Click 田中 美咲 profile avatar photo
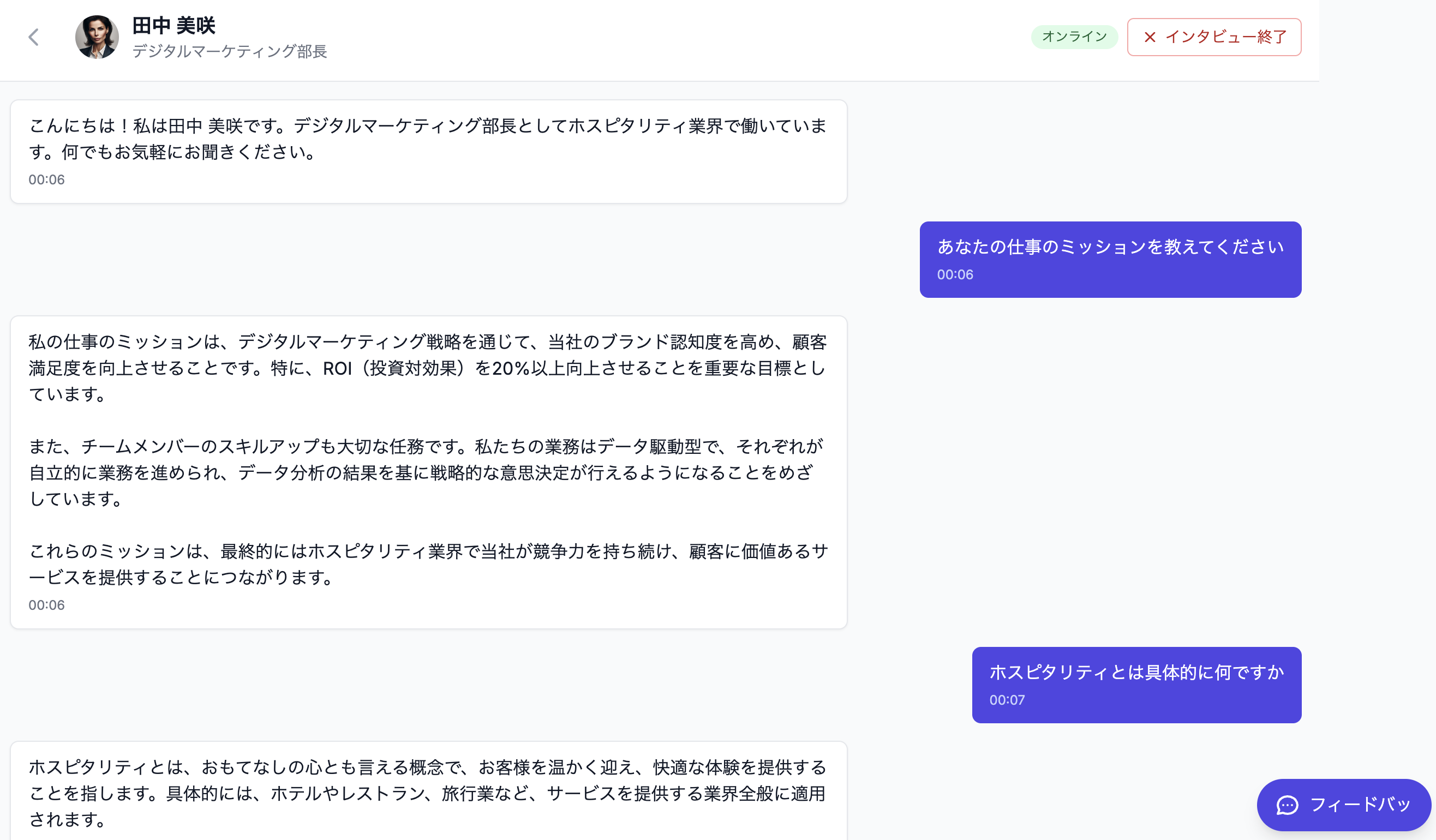This screenshot has height=840, width=1436. [97, 37]
